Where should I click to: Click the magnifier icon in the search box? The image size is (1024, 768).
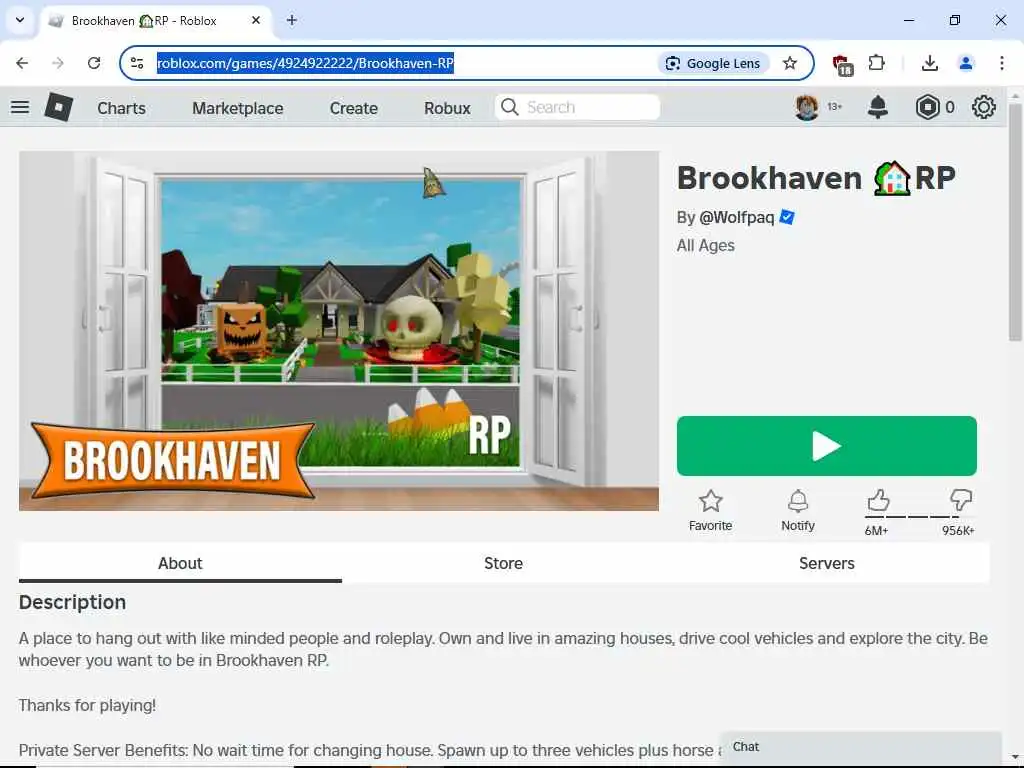509,107
